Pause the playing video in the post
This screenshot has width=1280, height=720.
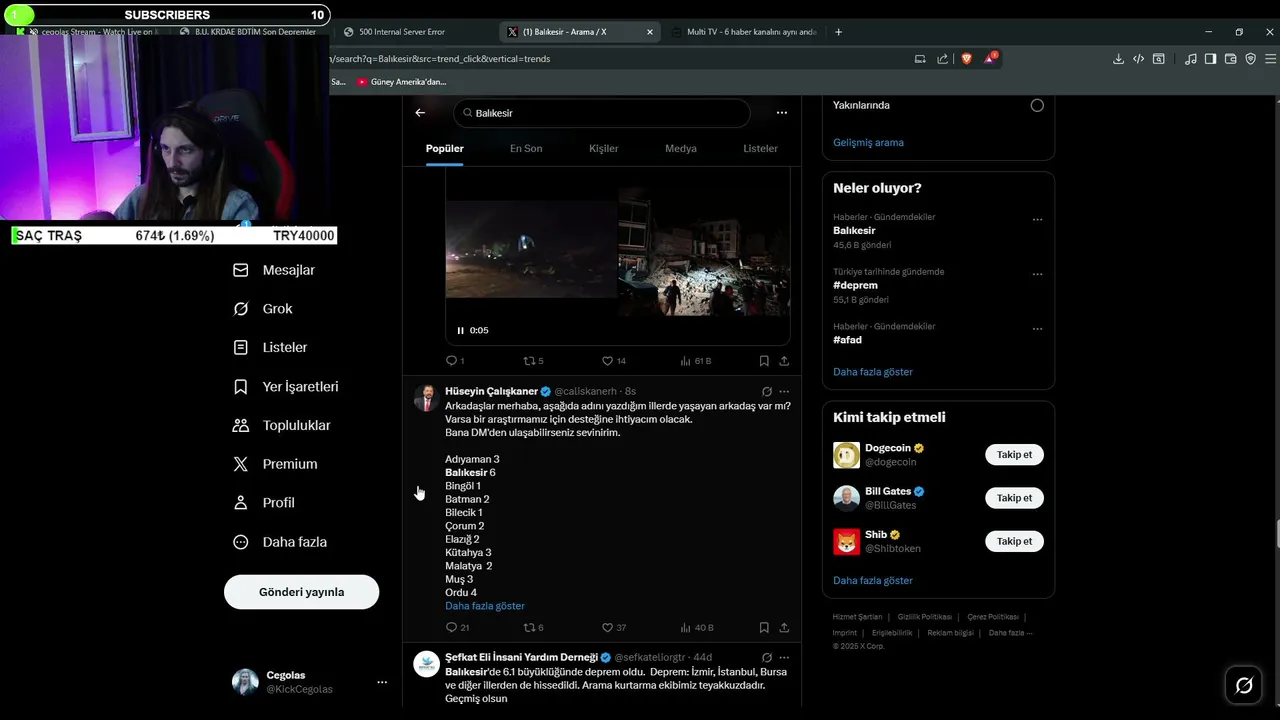tap(460, 331)
